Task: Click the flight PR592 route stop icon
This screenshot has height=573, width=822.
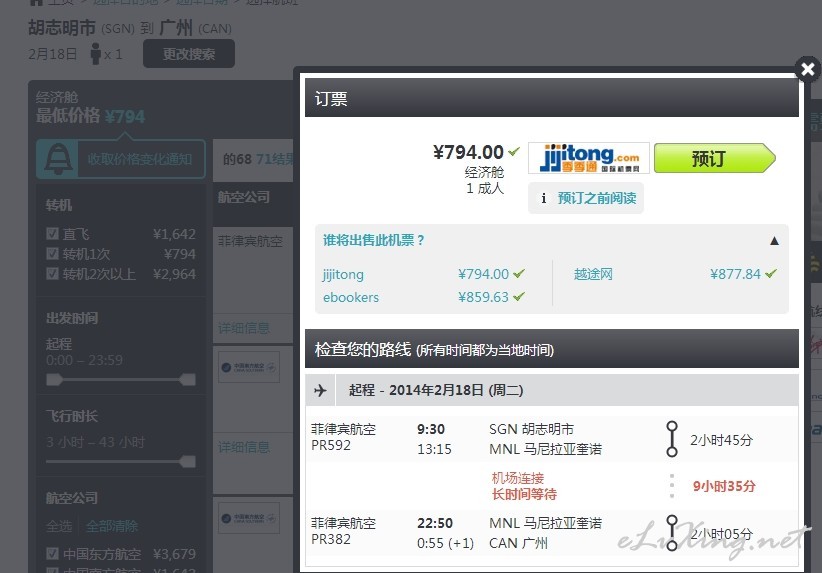Action: pyautogui.click(x=672, y=439)
